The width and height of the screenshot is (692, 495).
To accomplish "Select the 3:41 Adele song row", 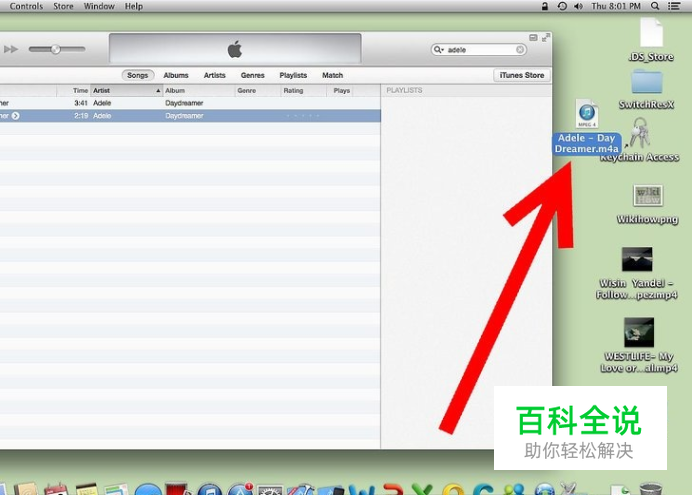I will 190,103.
